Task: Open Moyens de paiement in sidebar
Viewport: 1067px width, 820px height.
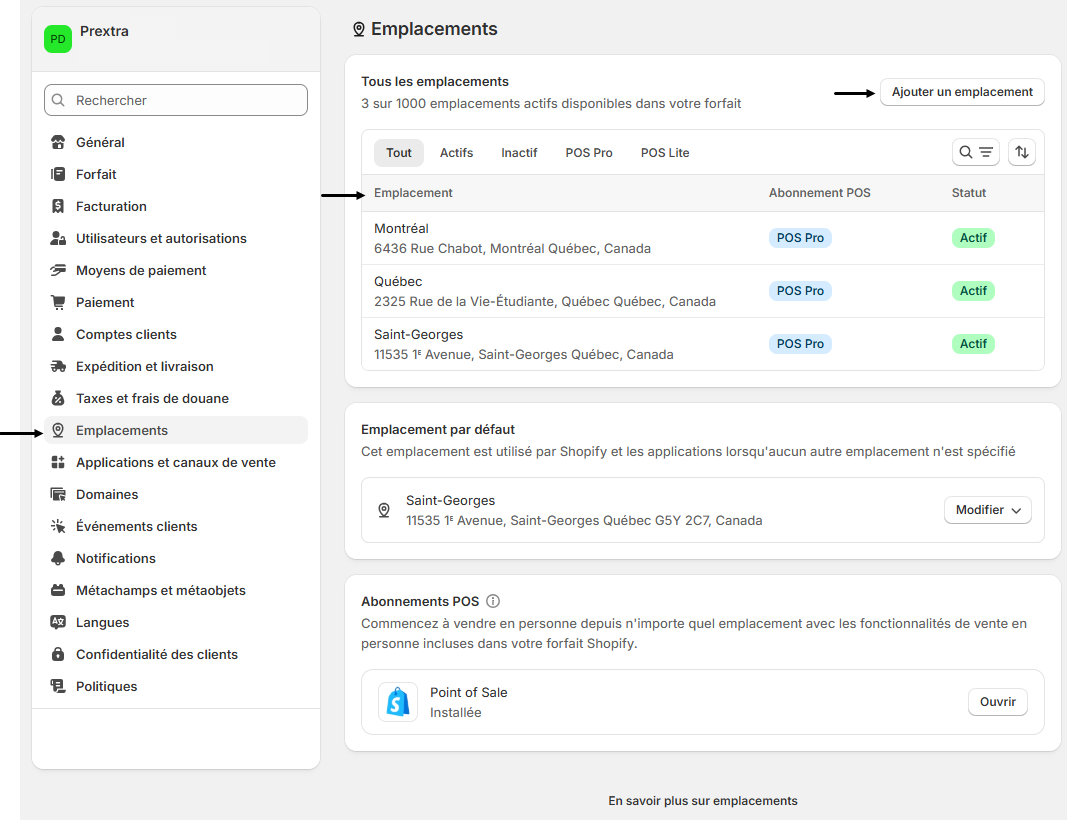Action: point(141,271)
